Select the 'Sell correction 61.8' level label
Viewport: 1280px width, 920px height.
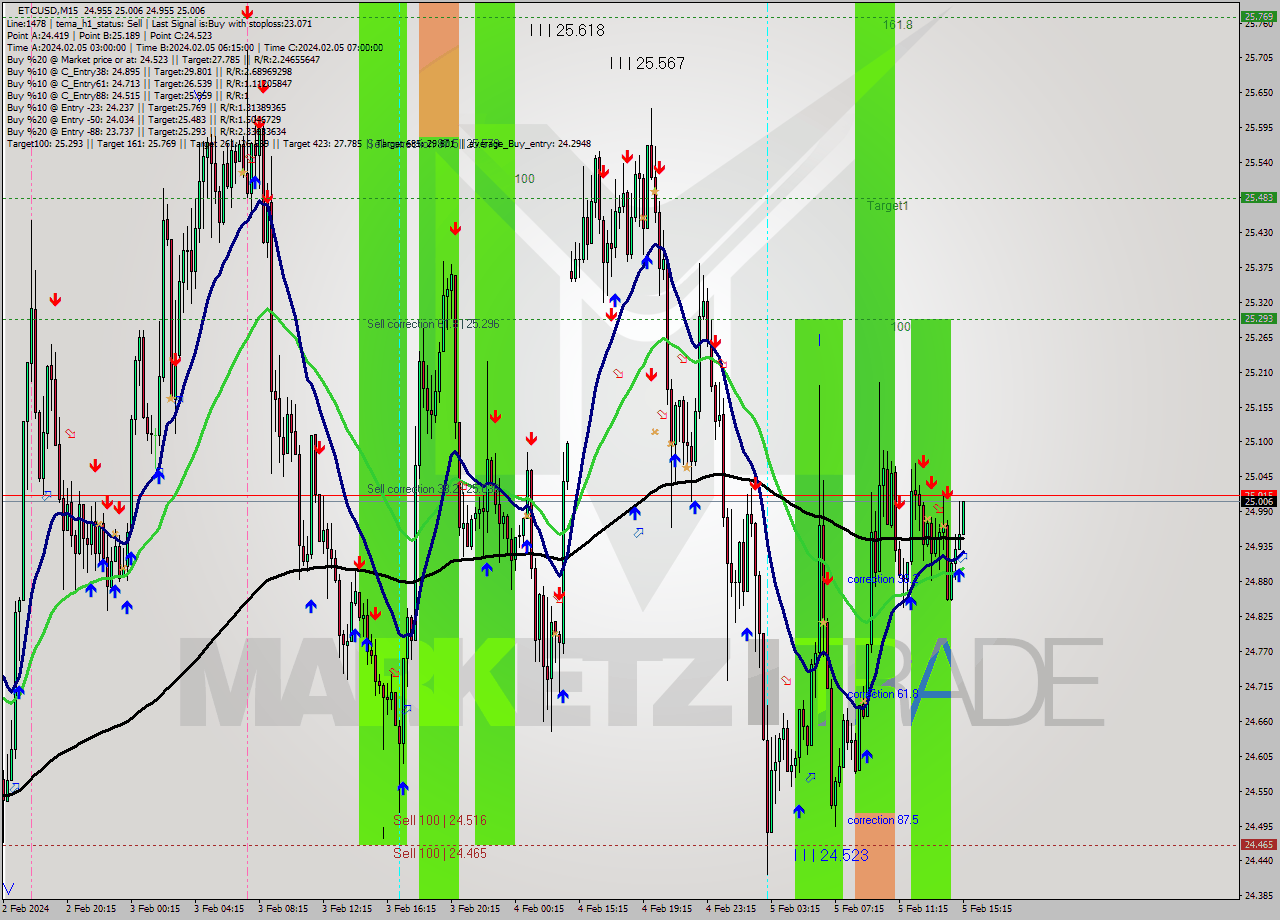coord(432,324)
